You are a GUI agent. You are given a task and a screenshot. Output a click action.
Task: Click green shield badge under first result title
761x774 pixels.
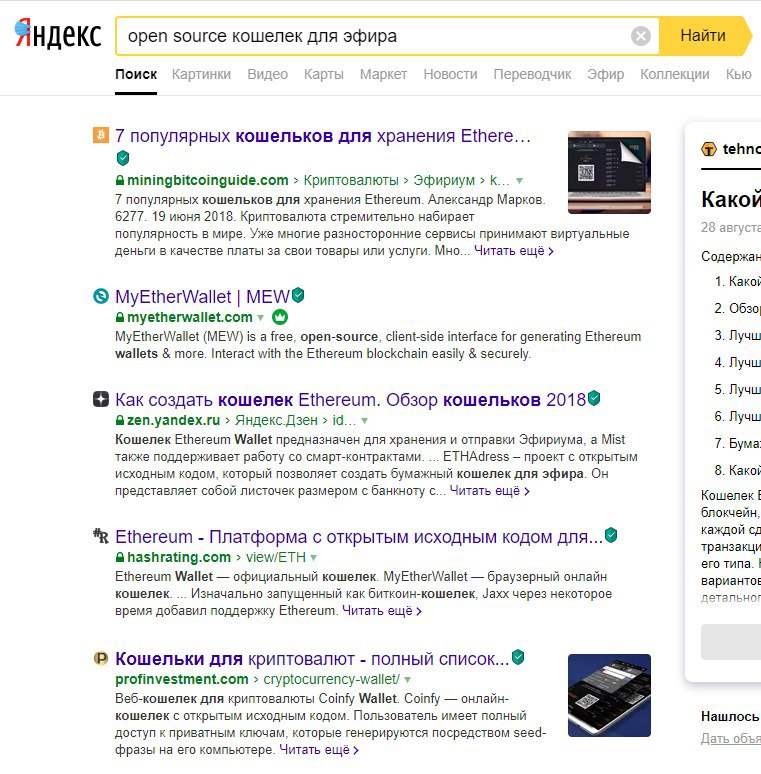pos(123,158)
